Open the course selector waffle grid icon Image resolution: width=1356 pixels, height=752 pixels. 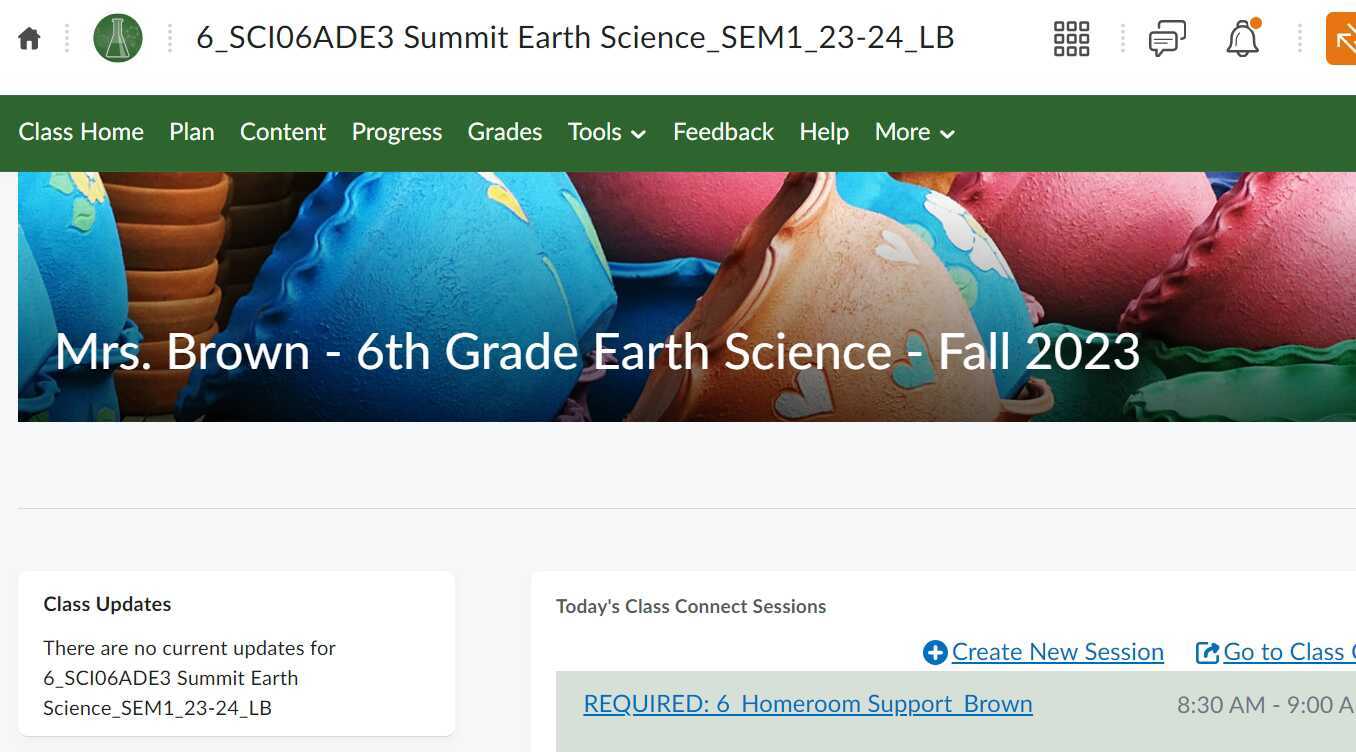tap(1070, 38)
